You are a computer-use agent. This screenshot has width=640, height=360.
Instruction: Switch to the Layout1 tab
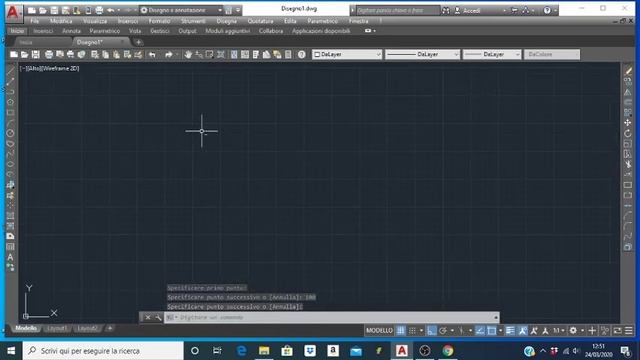point(56,328)
